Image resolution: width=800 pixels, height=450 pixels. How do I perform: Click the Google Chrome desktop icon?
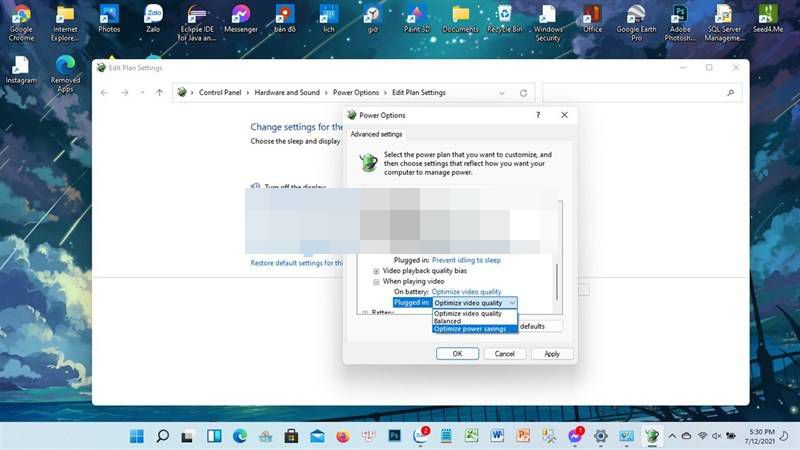[x=21, y=17]
